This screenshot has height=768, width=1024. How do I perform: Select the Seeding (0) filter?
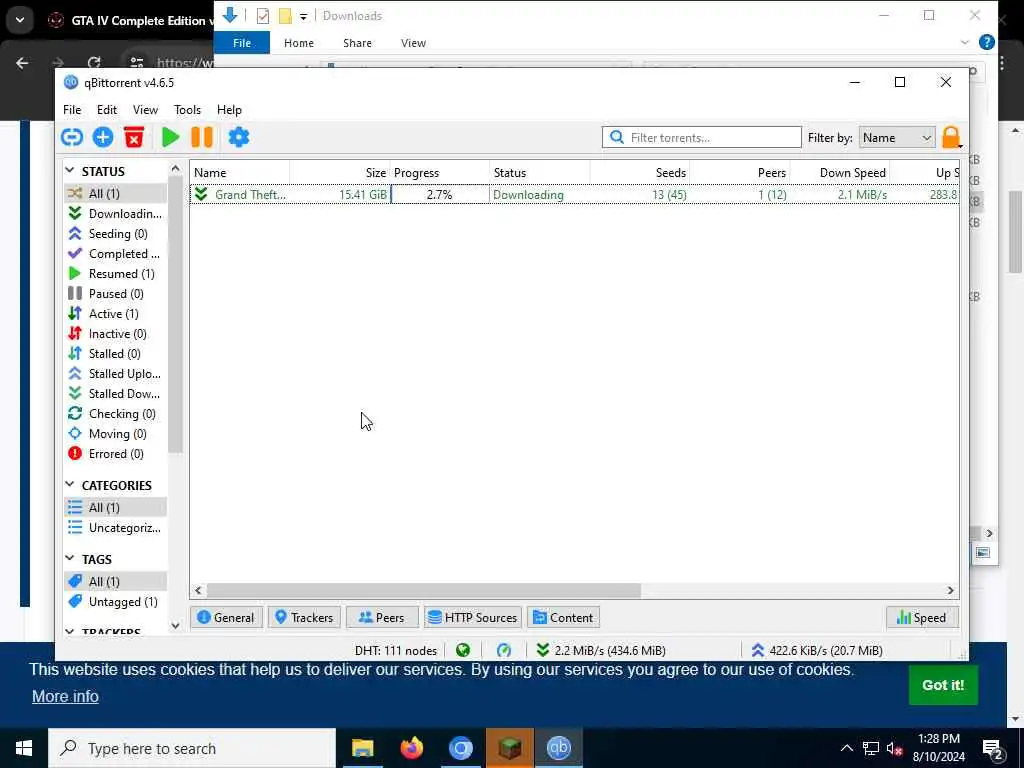[116, 234]
